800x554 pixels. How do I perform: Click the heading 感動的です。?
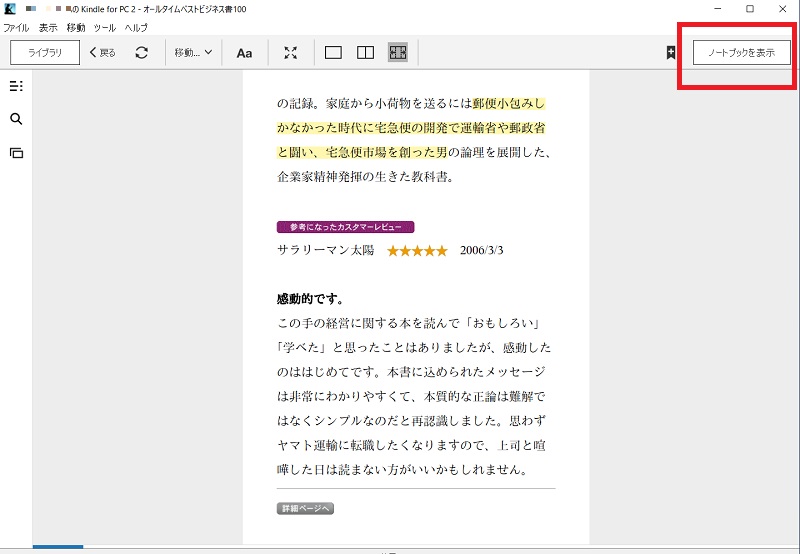click(x=310, y=299)
